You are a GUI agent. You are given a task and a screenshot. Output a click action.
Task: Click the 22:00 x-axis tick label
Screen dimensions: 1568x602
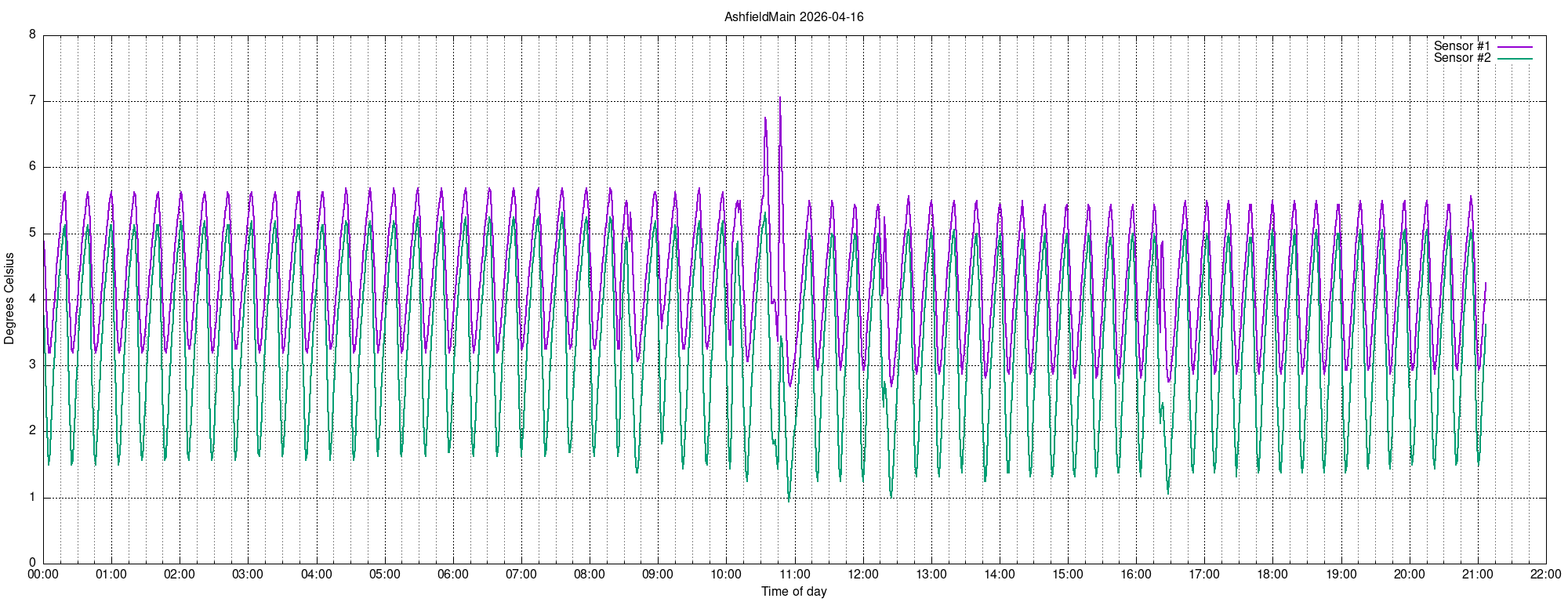click(1545, 575)
